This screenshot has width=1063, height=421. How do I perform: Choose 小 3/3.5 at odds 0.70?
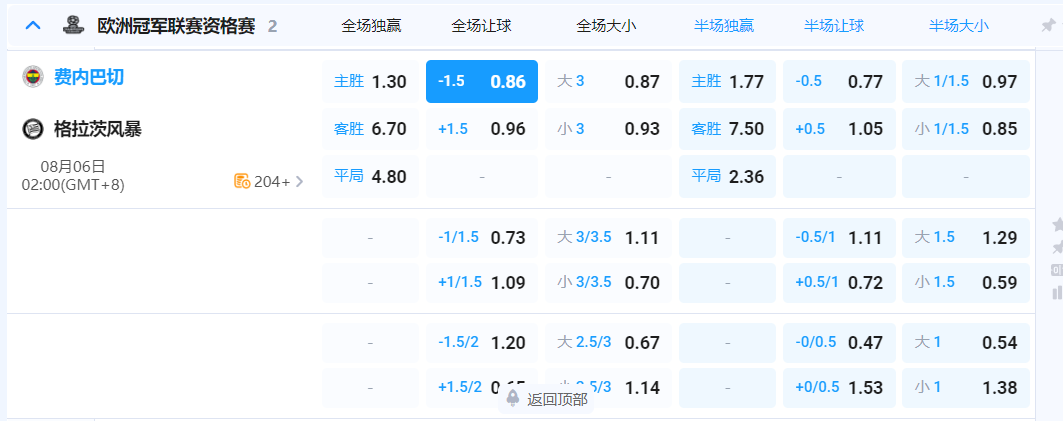[x=608, y=283]
